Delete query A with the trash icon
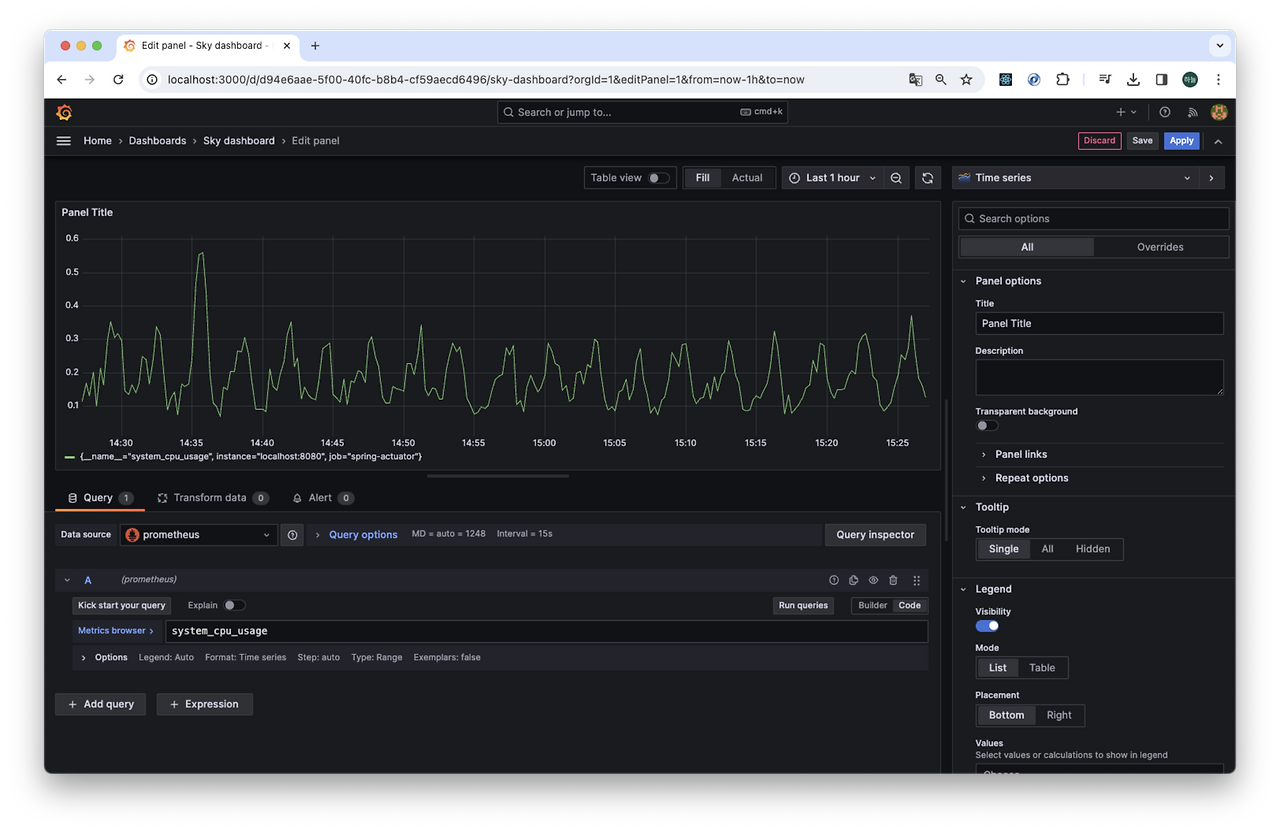The height and width of the screenshot is (832, 1280). tap(893, 580)
